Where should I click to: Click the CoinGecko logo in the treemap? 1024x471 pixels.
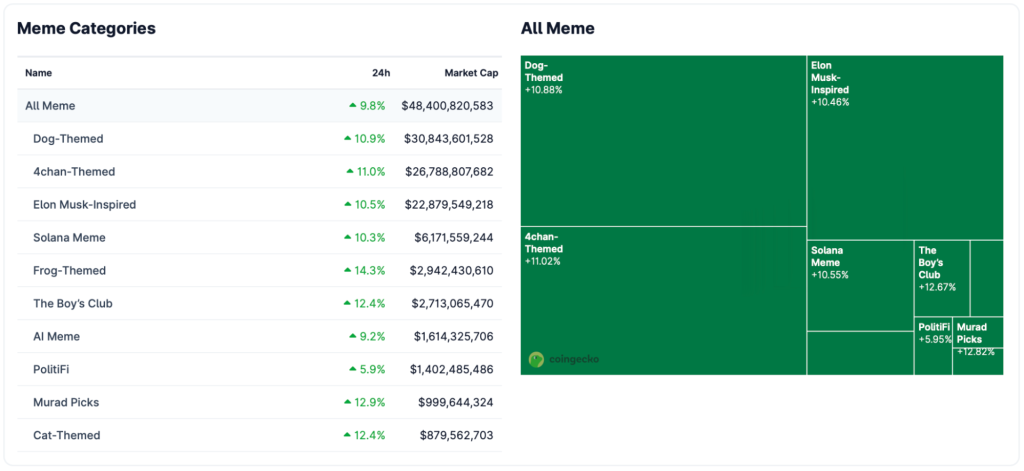564,359
